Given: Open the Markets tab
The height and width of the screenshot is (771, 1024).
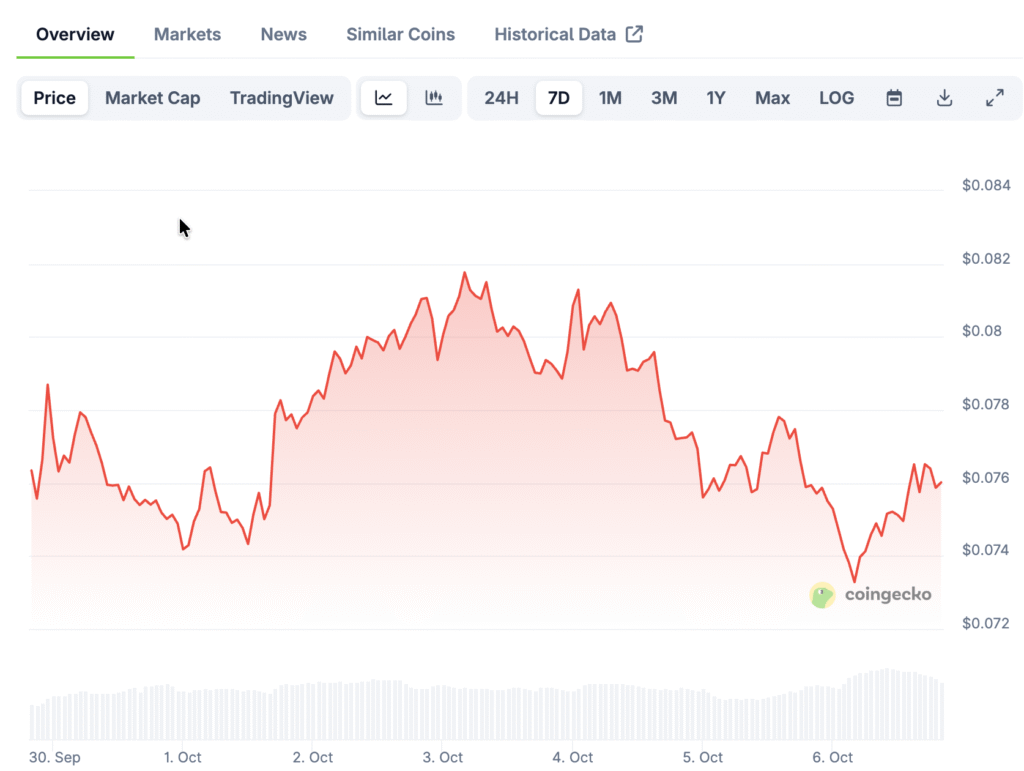Looking at the screenshot, I should pyautogui.click(x=187, y=34).
